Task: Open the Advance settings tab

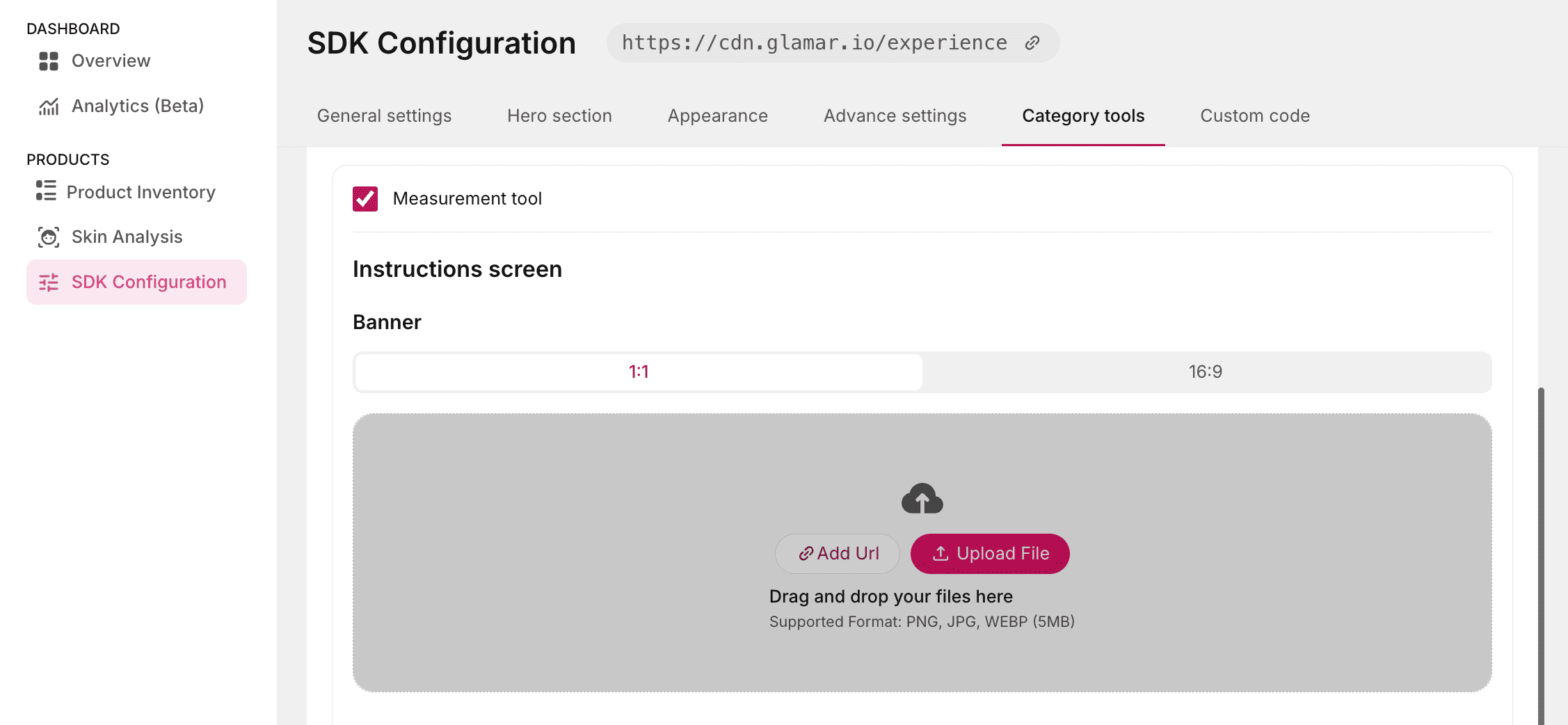Action: tap(895, 116)
